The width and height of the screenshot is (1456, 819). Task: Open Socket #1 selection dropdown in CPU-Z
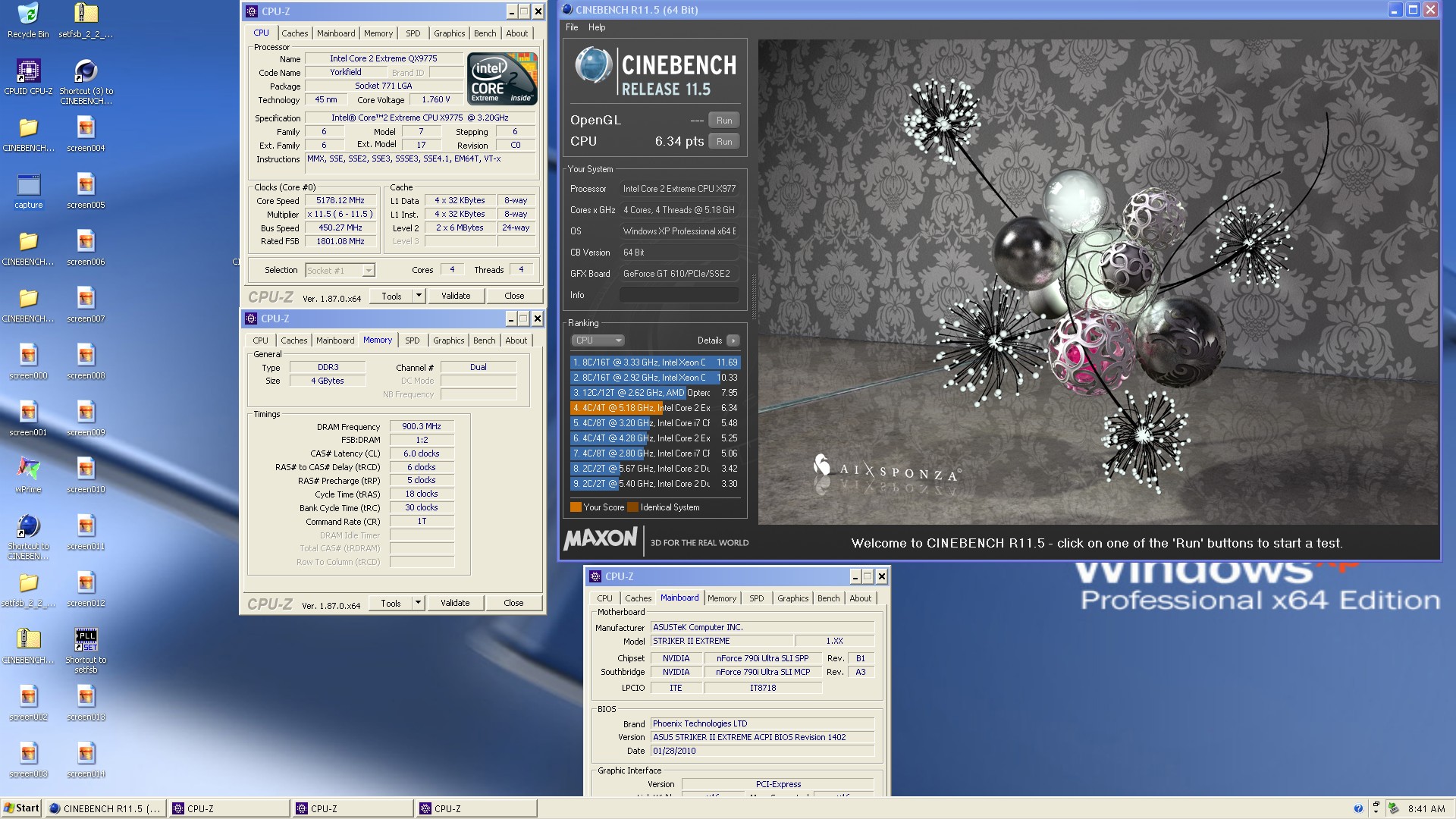pos(340,271)
